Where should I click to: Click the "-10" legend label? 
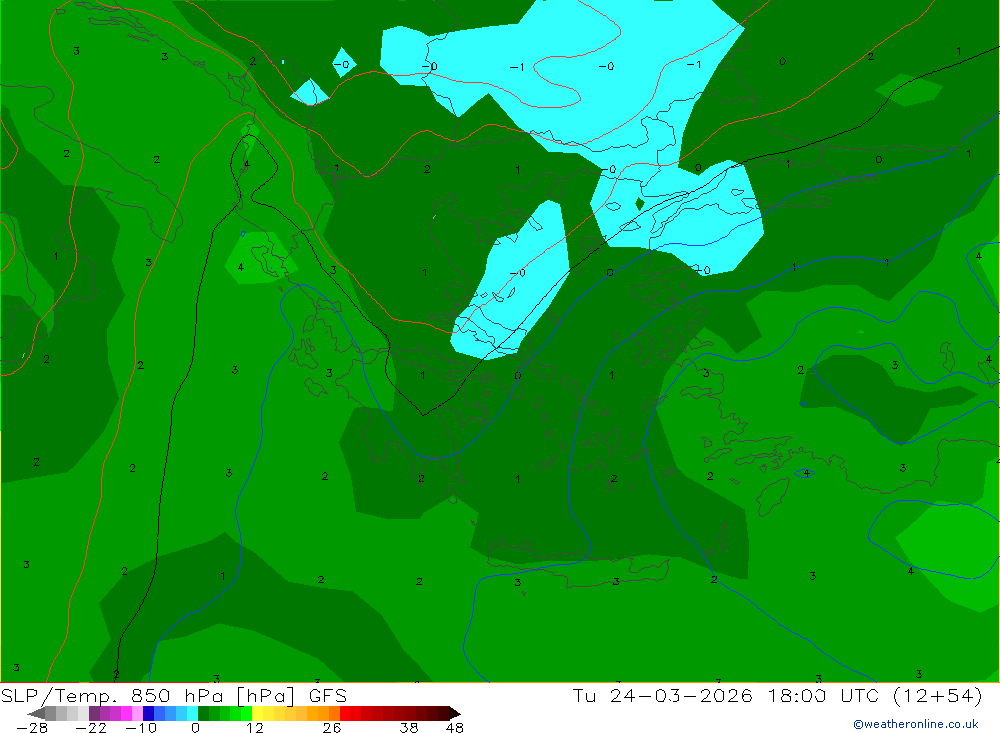click(x=141, y=728)
